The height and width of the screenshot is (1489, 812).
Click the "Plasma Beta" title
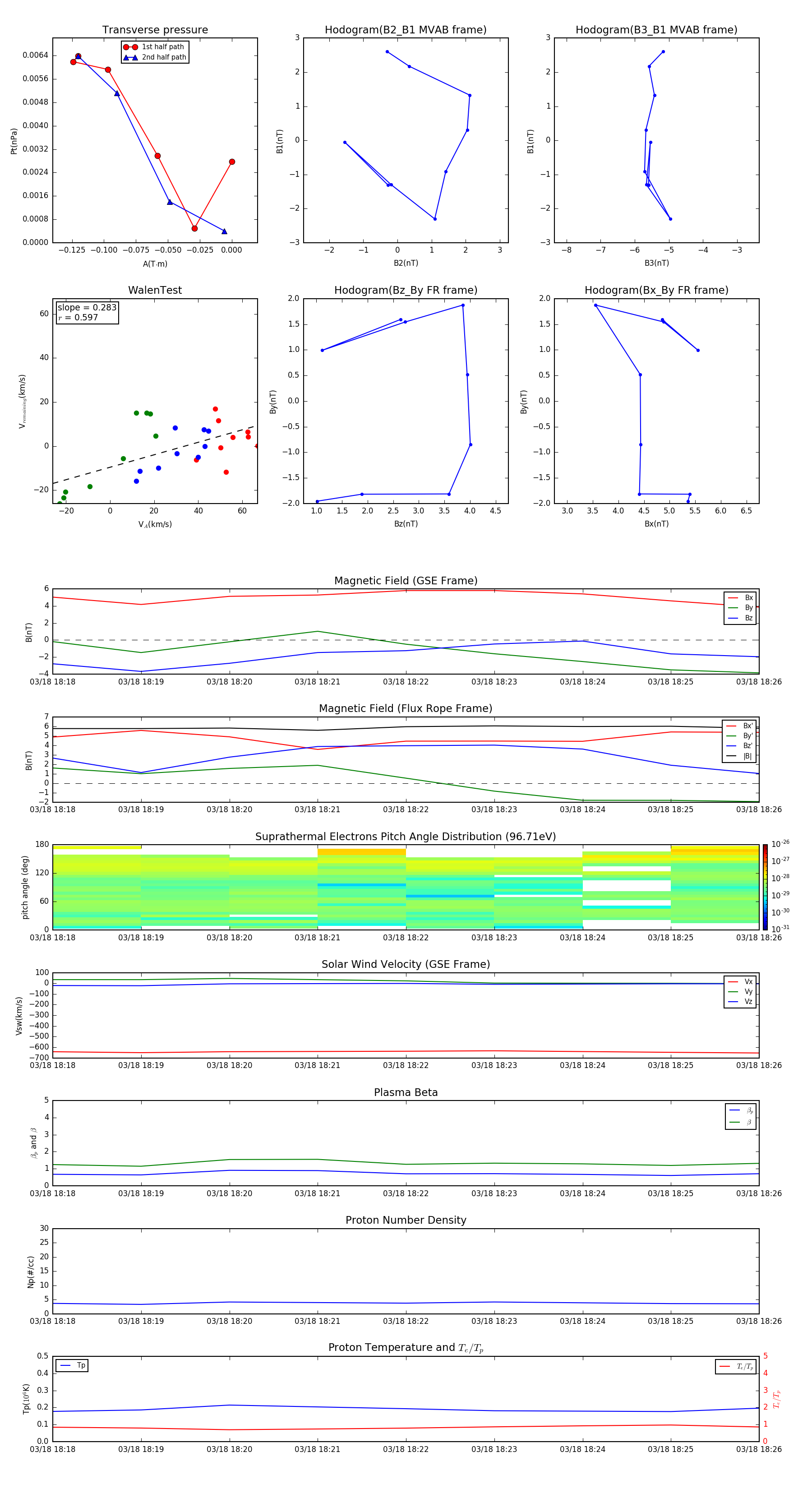coord(406,1092)
